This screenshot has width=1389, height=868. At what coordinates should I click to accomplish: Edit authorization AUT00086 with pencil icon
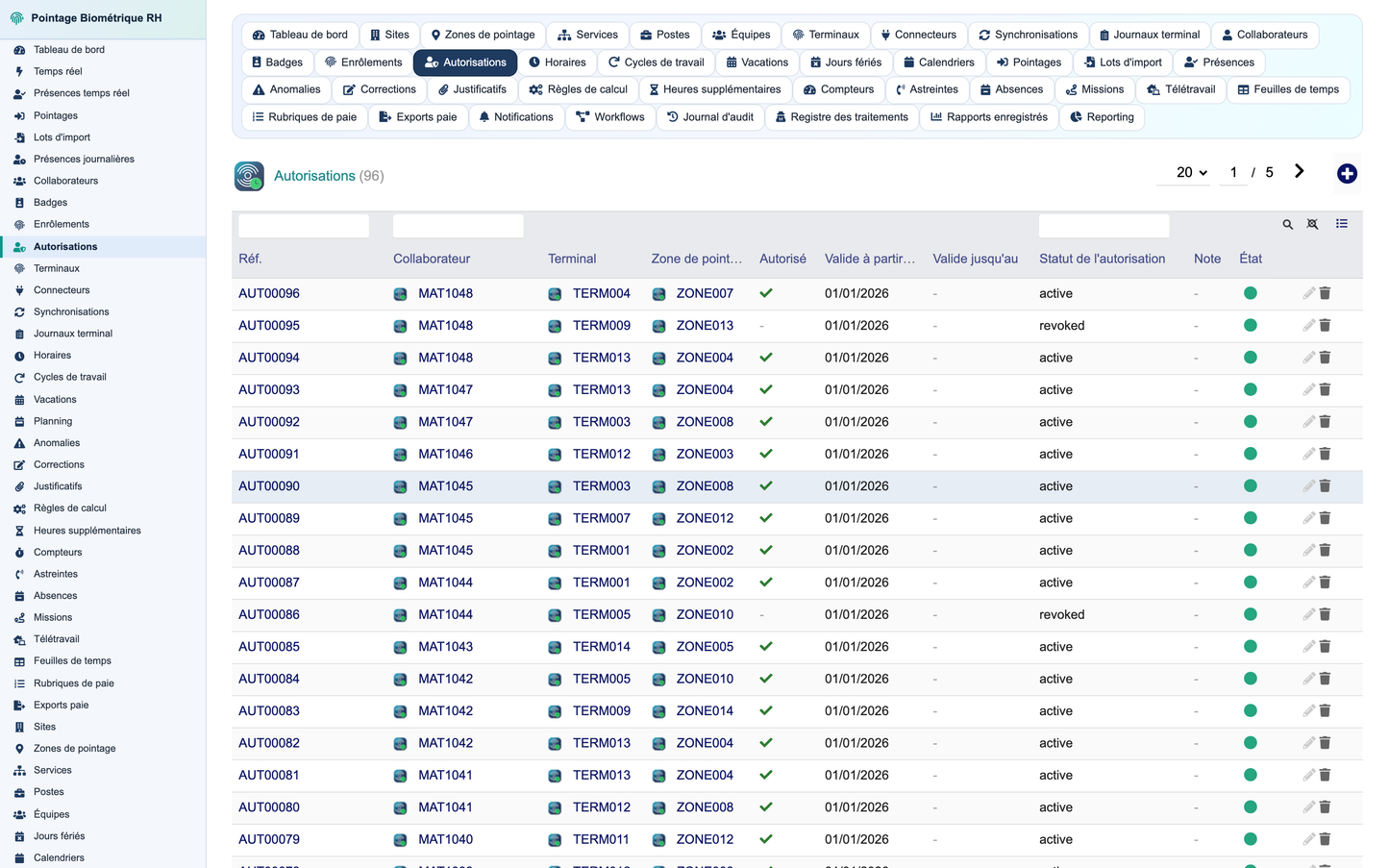pos(1308,614)
